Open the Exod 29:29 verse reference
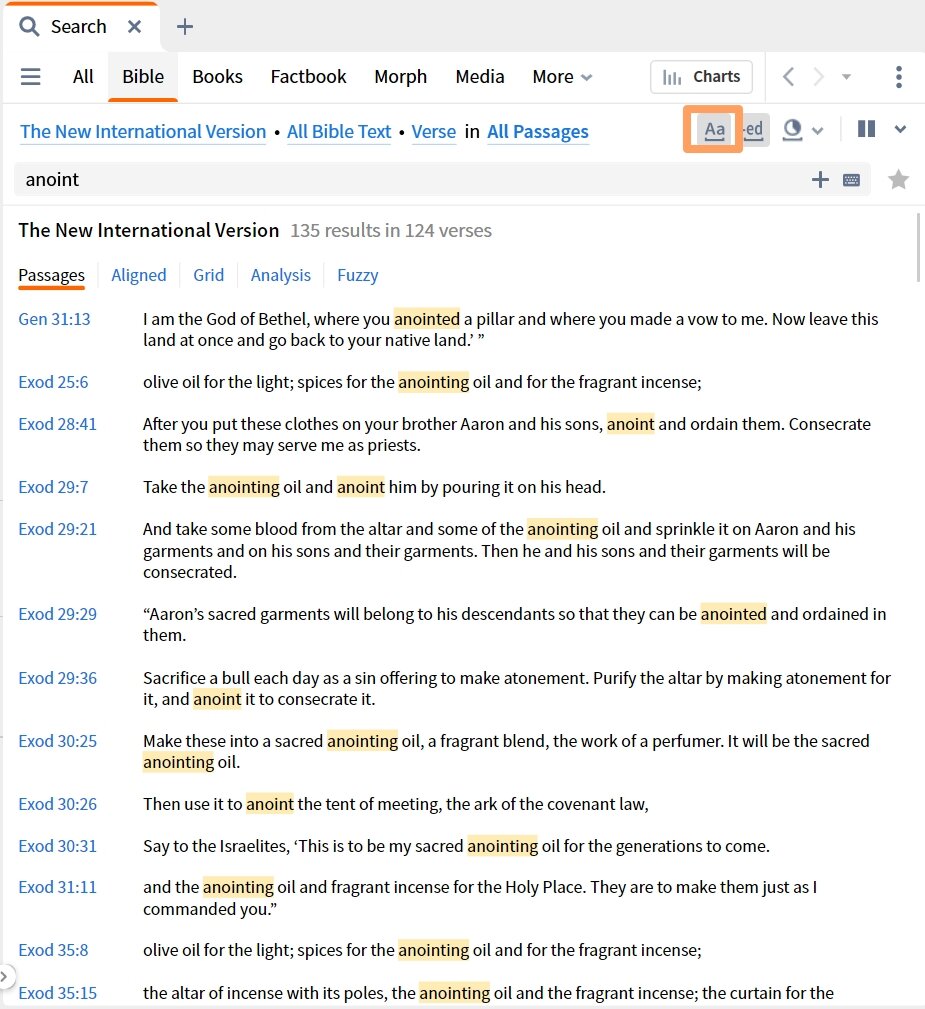Screen dimensions: 925x1009 [x=57, y=614]
